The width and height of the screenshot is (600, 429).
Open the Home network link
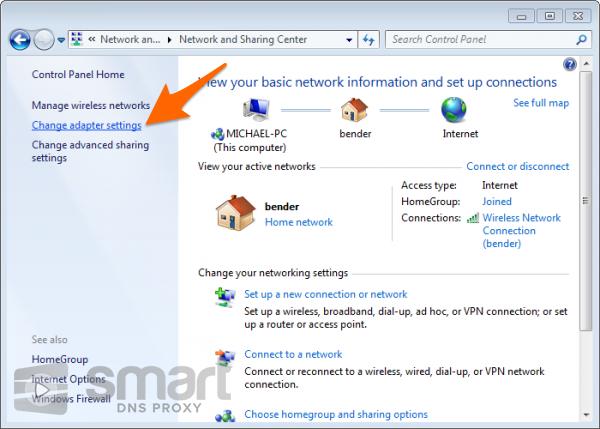pos(299,222)
